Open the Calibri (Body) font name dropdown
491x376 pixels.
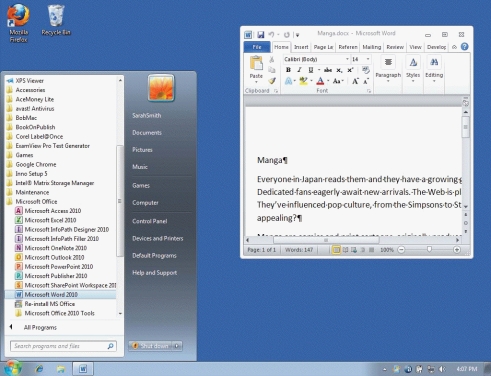click(x=347, y=59)
